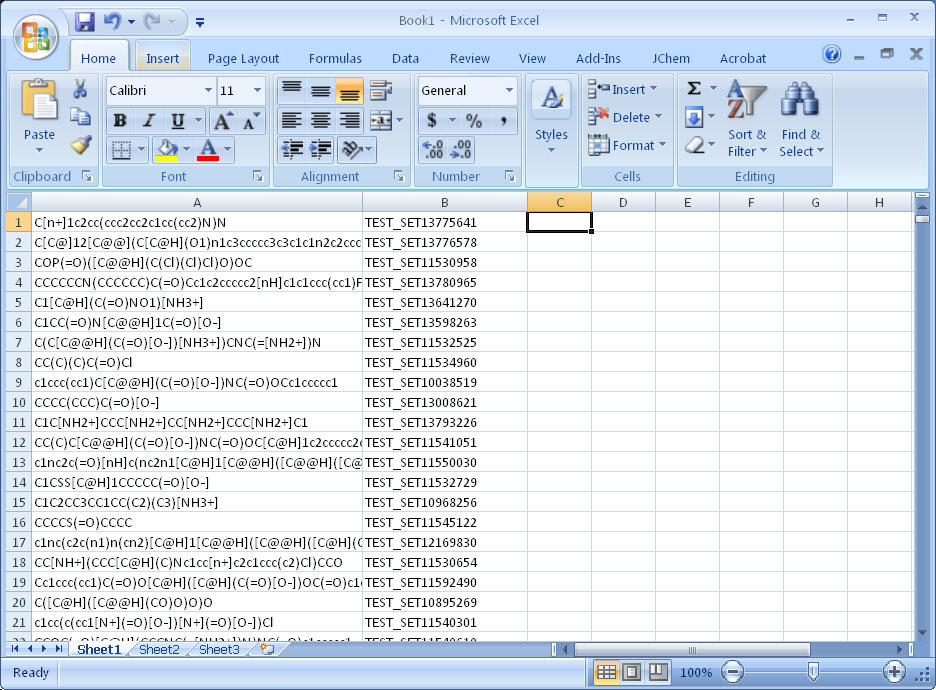The image size is (936, 690).
Task: Open the font size dropdown
Action: (x=257, y=91)
